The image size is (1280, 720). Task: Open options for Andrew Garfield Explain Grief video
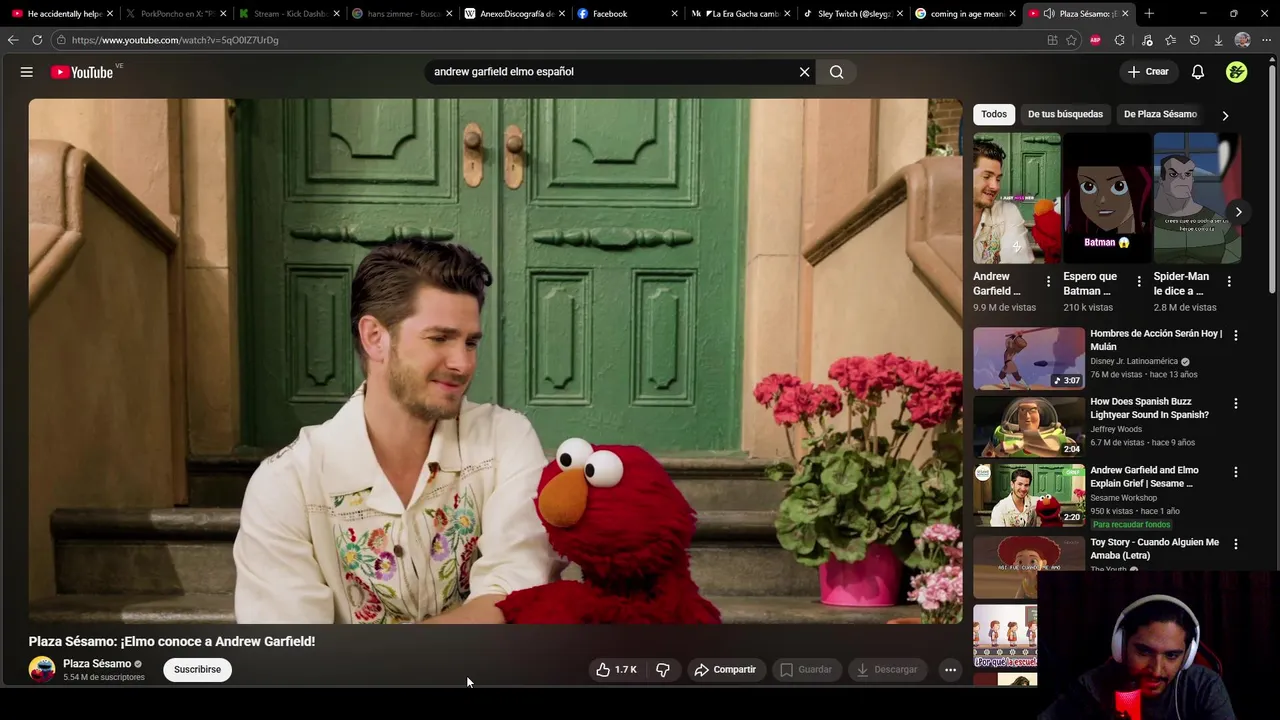(1236, 472)
